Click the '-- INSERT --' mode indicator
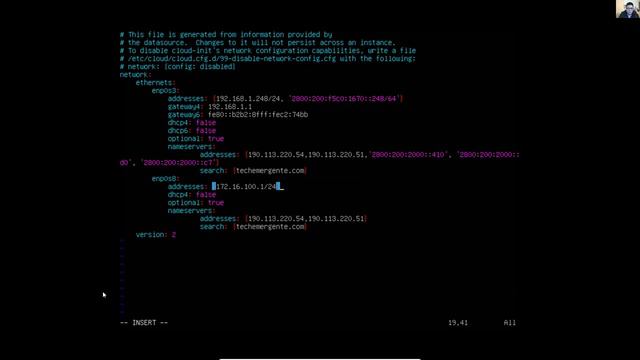Image resolution: width=640 pixels, height=360 pixels. tap(144, 322)
